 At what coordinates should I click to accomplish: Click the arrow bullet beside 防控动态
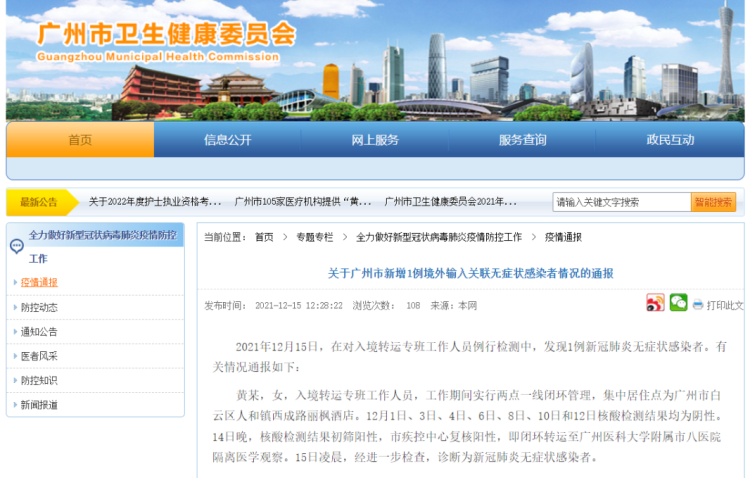pos(15,307)
